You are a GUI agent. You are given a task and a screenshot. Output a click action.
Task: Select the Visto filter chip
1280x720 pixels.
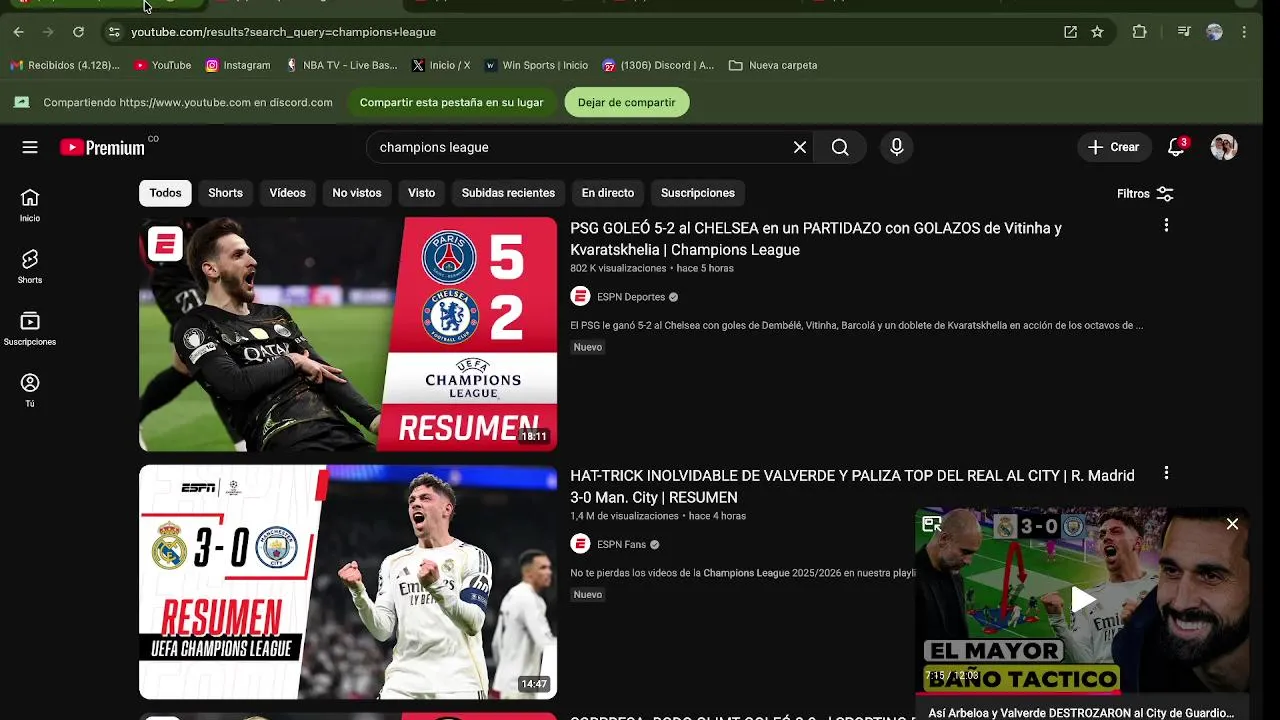(x=421, y=193)
